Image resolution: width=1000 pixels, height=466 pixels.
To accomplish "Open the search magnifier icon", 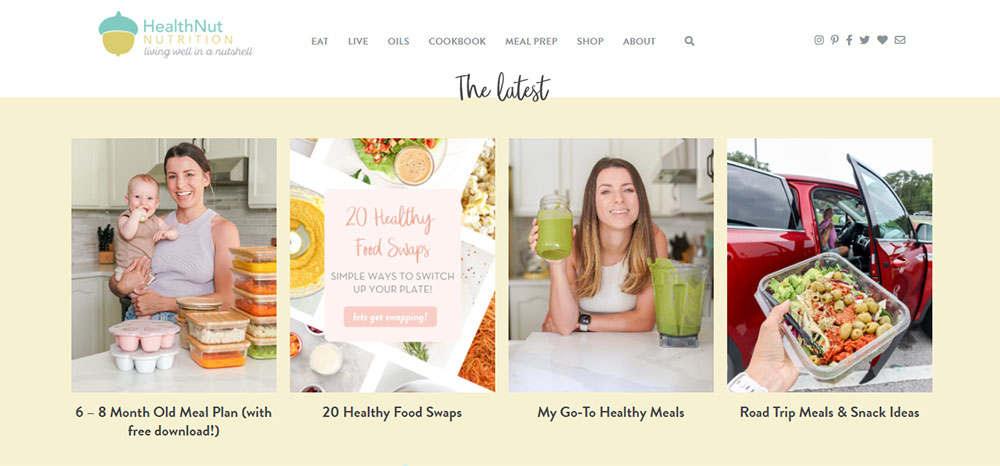I will coord(689,41).
